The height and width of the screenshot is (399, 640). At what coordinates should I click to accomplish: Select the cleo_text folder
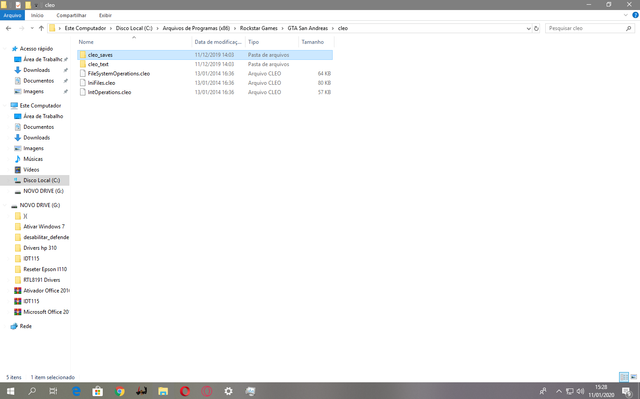205,64
